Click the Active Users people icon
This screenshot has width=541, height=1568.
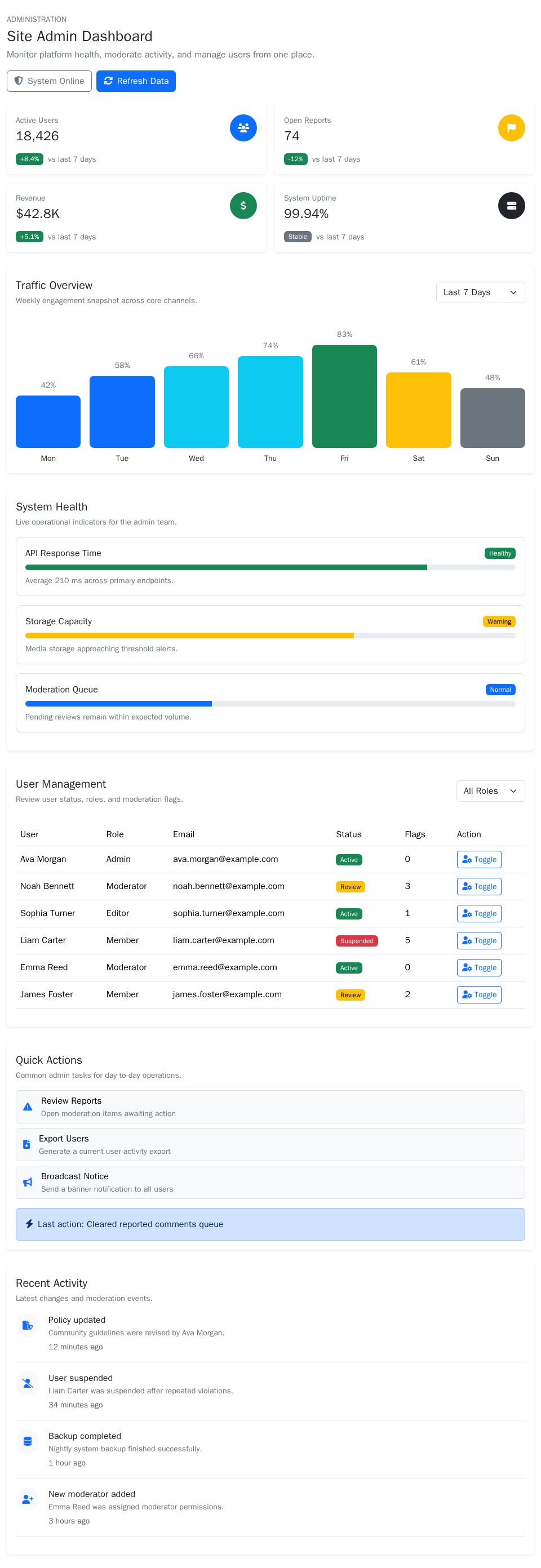pyautogui.click(x=243, y=128)
